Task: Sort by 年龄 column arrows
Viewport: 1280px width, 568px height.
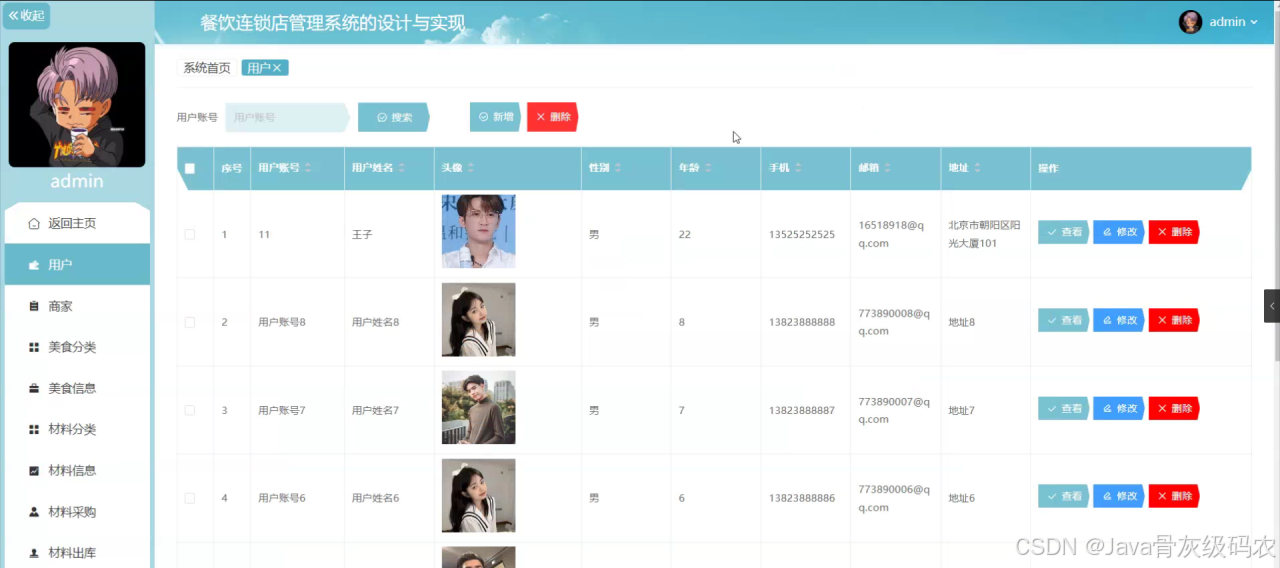Action: (x=707, y=168)
